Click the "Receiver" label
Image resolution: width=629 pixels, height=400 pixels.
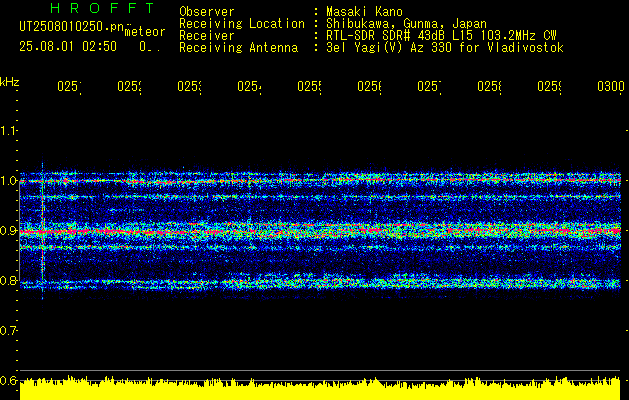pyautogui.click(x=207, y=36)
